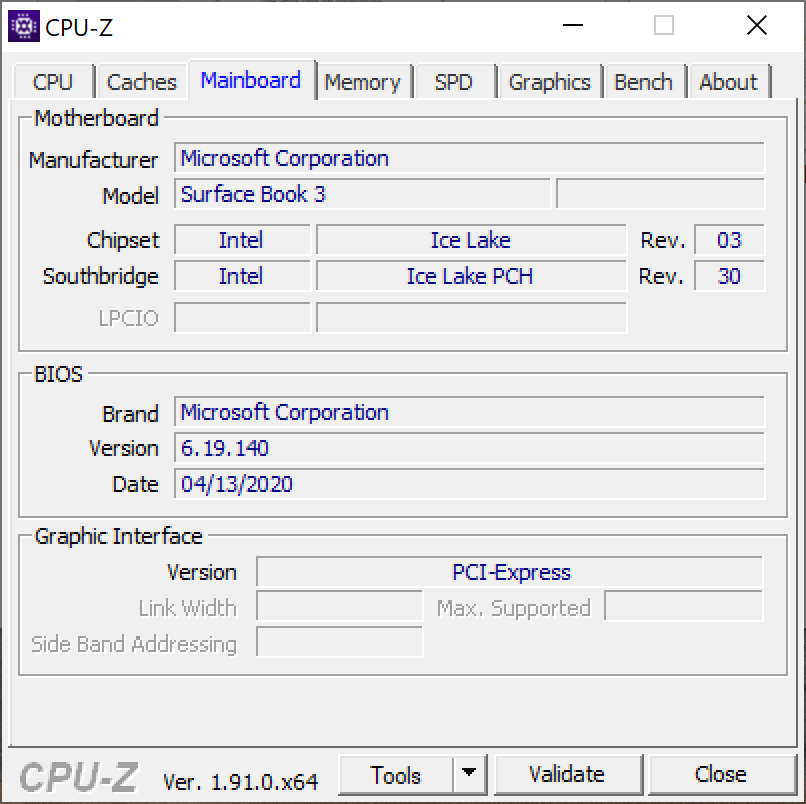Select the Mainboard tab
This screenshot has height=804, width=806.
click(x=250, y=80)
